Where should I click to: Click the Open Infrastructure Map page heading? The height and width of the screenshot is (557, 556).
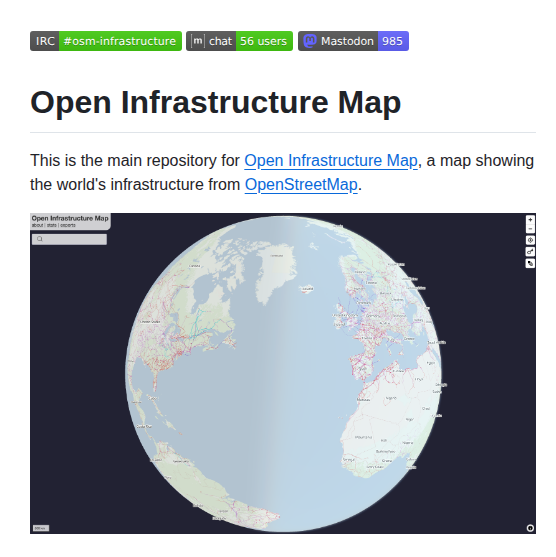point(216,102)
